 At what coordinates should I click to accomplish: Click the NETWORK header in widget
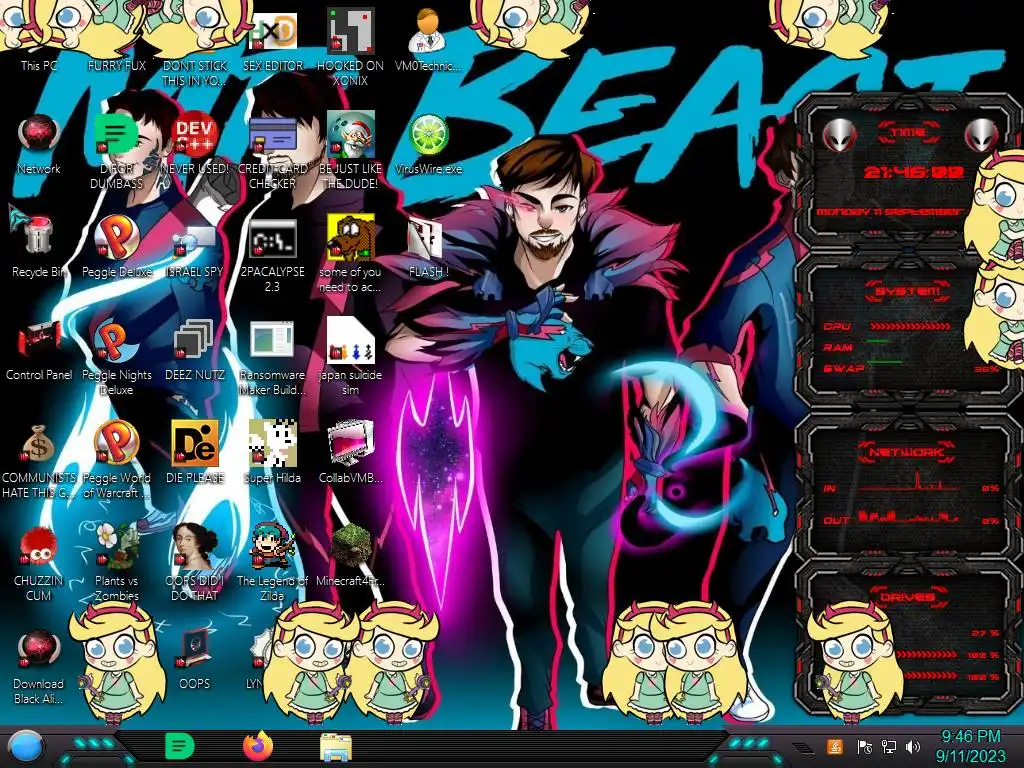click(x=906, y=452)
